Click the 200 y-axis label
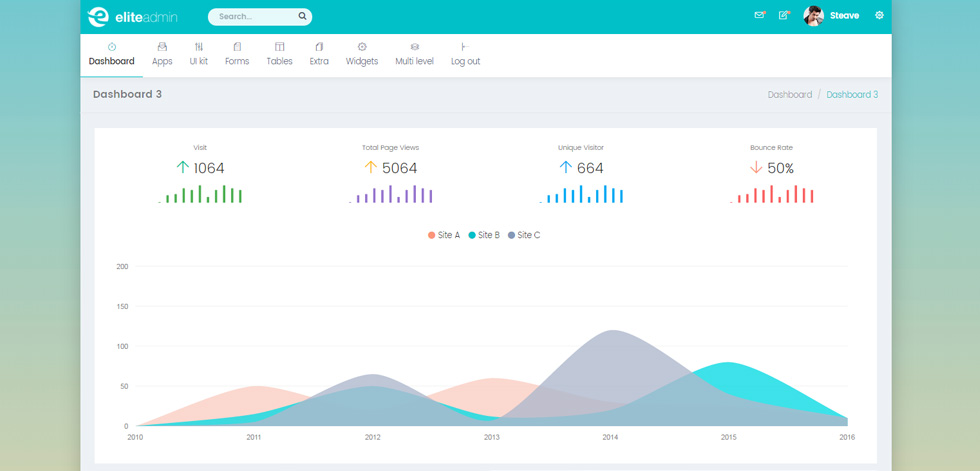This screenshot has height=471, width=980. pos(122,267)
